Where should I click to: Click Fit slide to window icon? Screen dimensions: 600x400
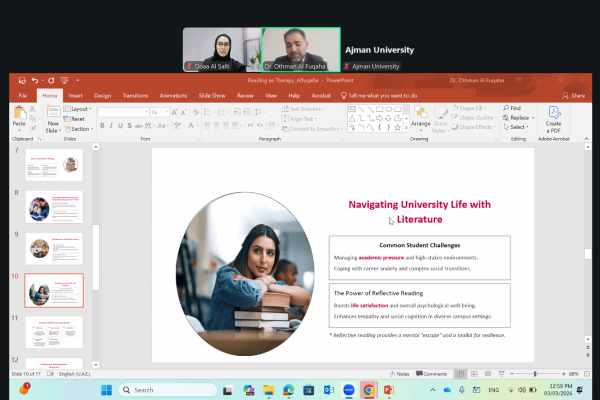pos(586,373)
